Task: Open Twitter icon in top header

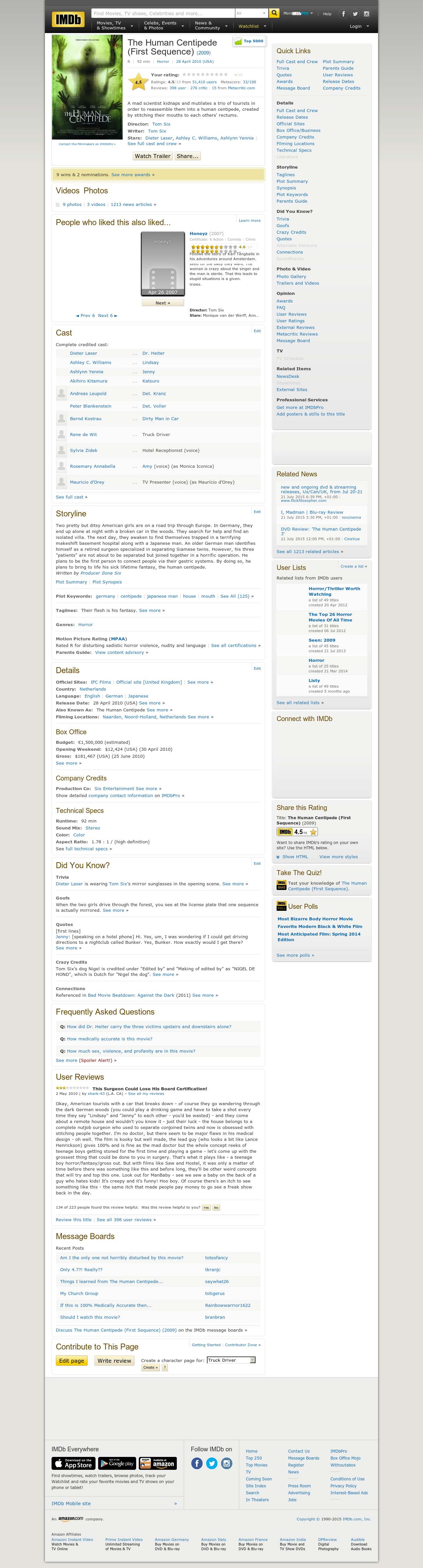Action: click(355, 14)
